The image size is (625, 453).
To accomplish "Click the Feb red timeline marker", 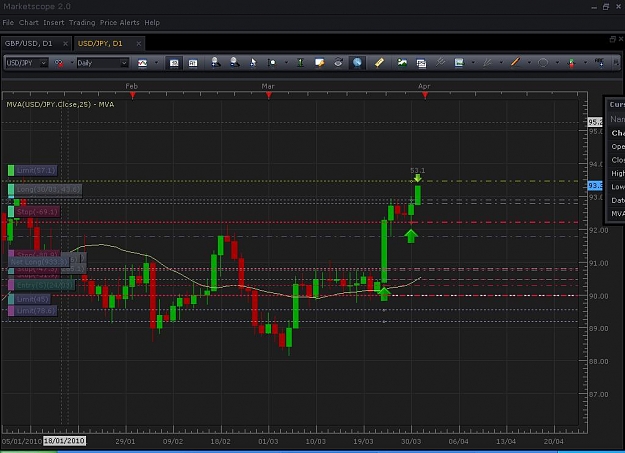I will pos(133,95).
